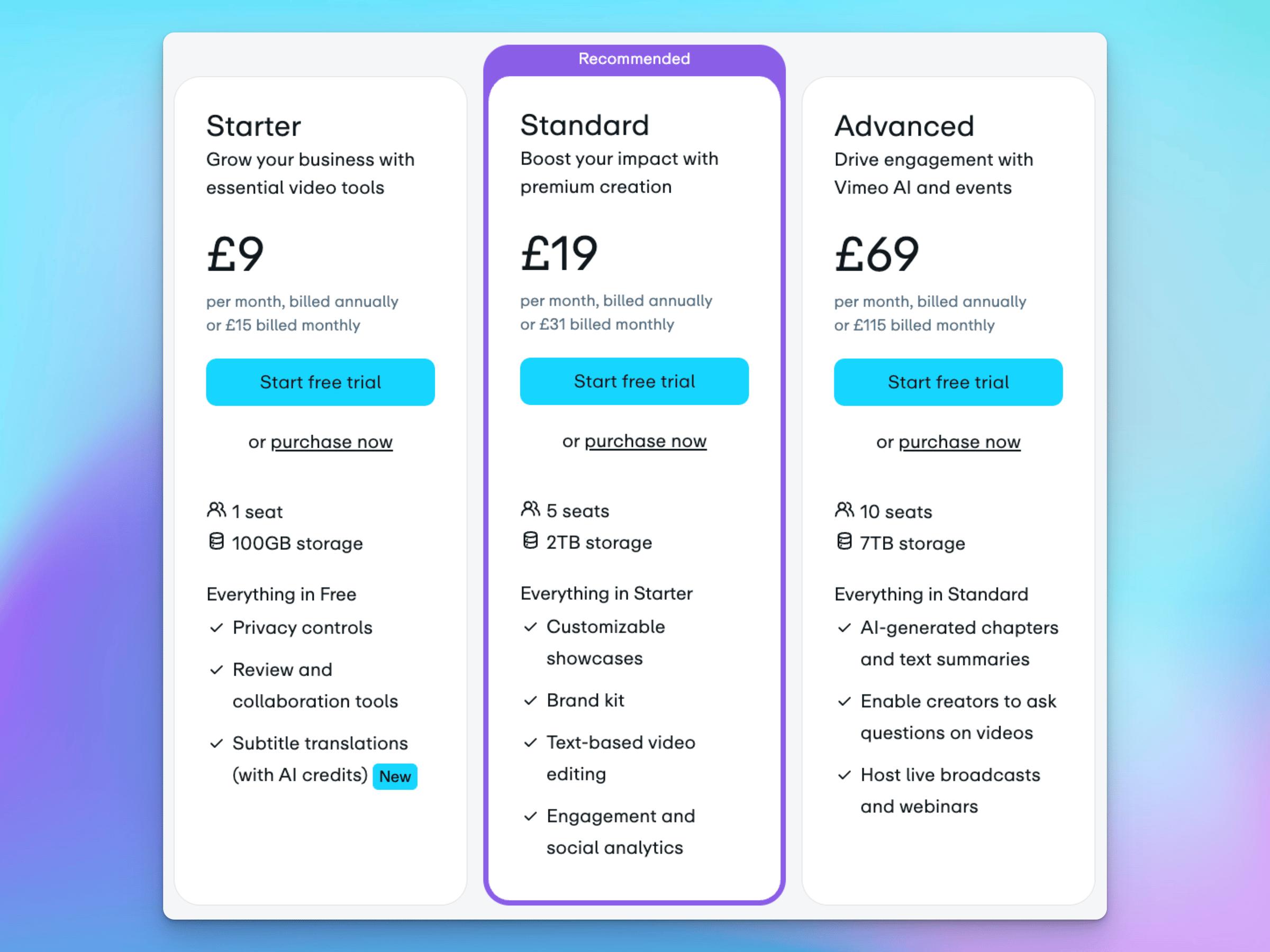Viewport: 1270px width, 952px height.
Task: Open purchase now link under Advanced
Action: click(x=960, y=442)
